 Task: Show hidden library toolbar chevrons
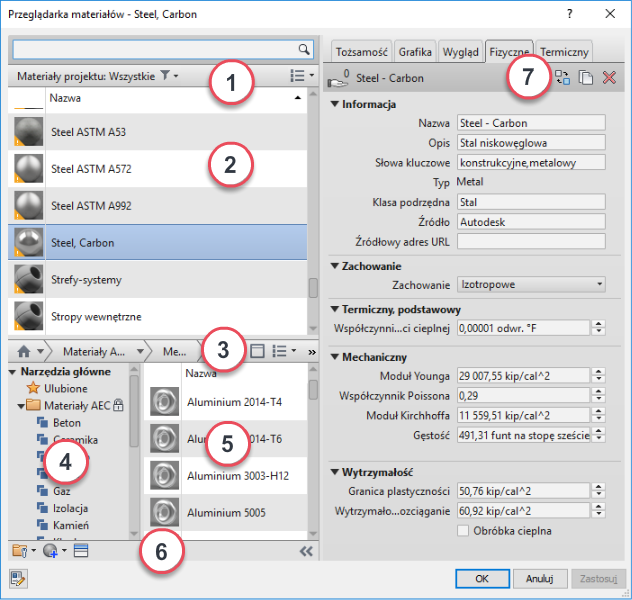pyautogui.click(x=312, y=352)
